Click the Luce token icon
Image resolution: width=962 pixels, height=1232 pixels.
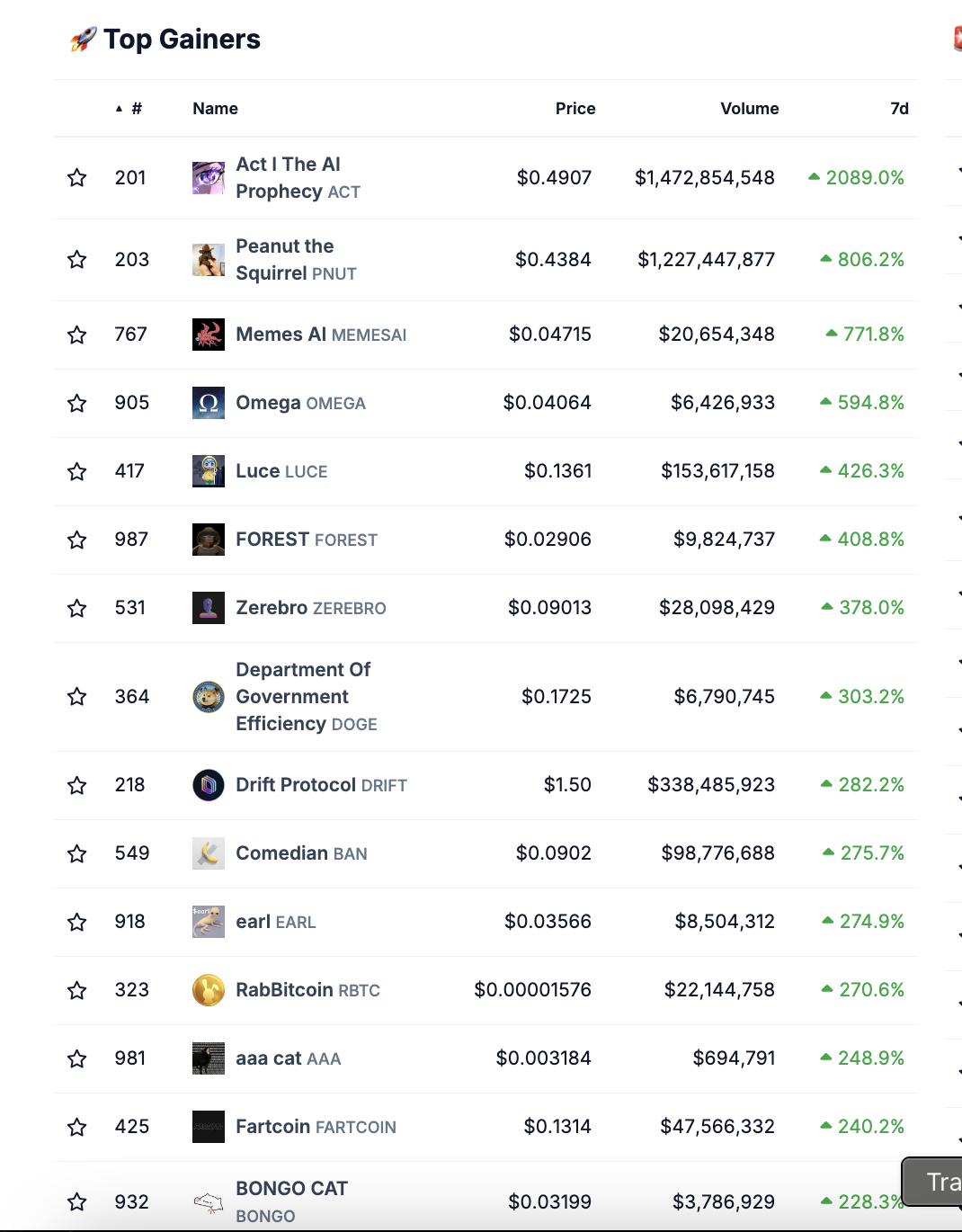click(209, 471)
